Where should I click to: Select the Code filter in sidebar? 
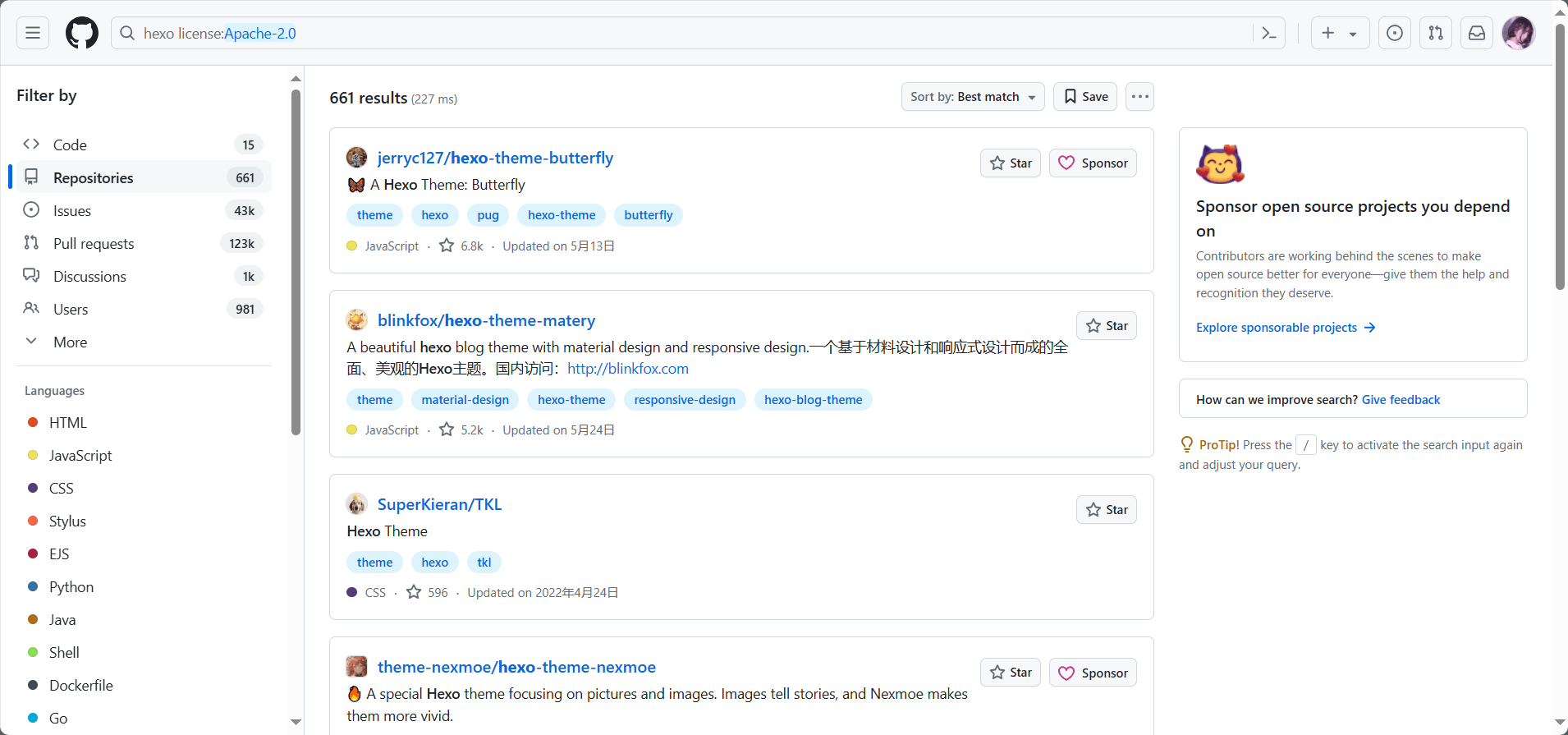click(x=70, y=145)
